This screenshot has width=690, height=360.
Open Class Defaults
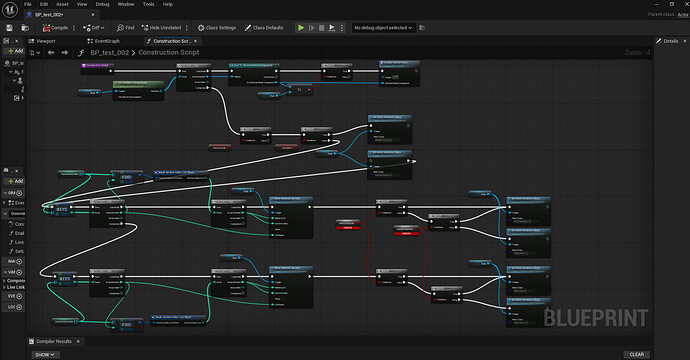264,28
